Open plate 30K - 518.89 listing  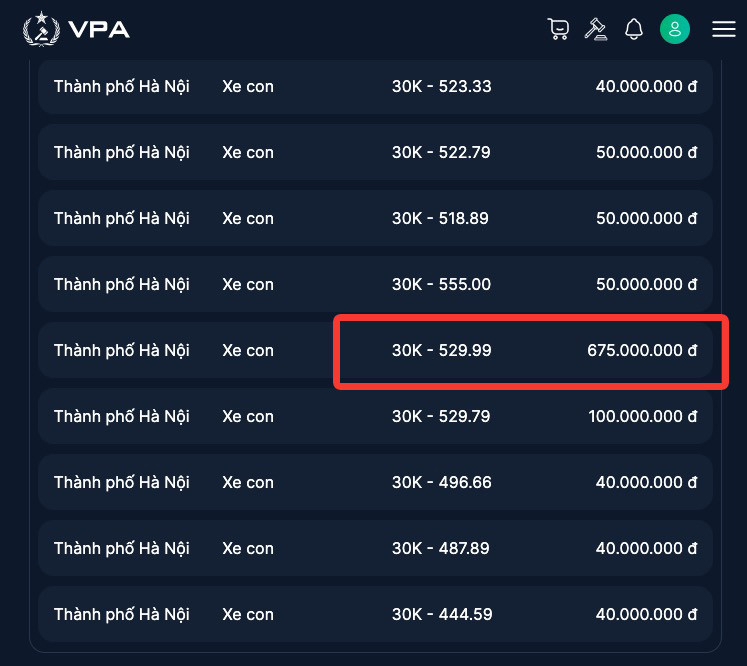(440, 218)
